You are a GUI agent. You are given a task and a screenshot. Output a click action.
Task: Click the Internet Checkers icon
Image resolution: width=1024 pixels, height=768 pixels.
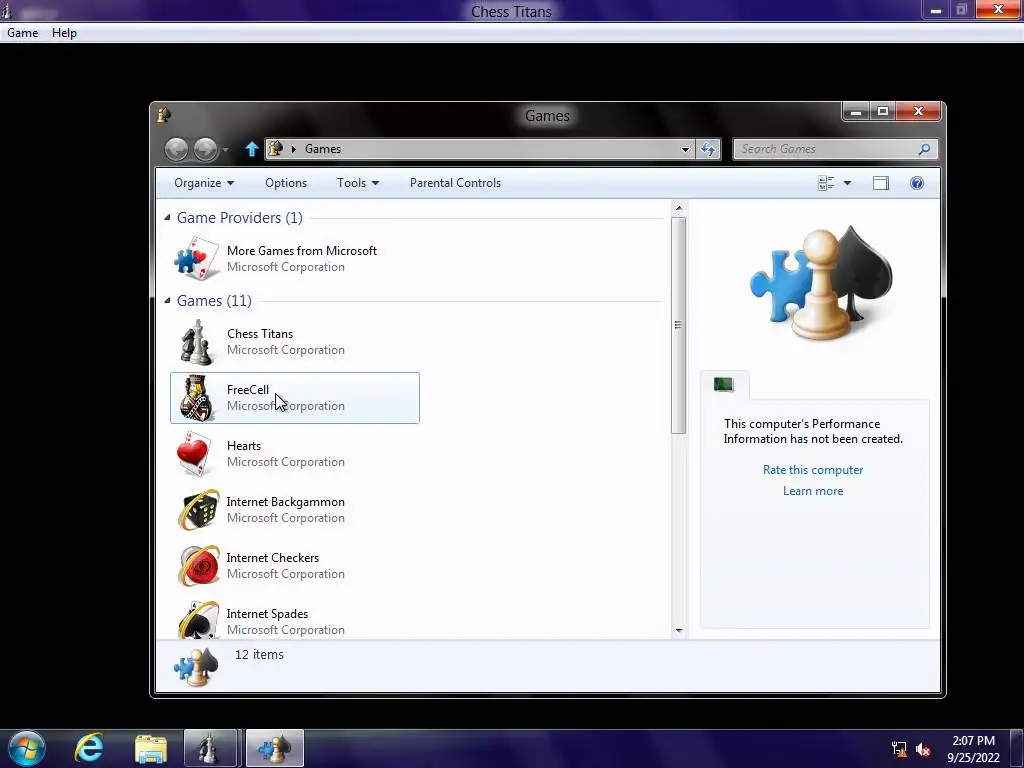(198, 566)
